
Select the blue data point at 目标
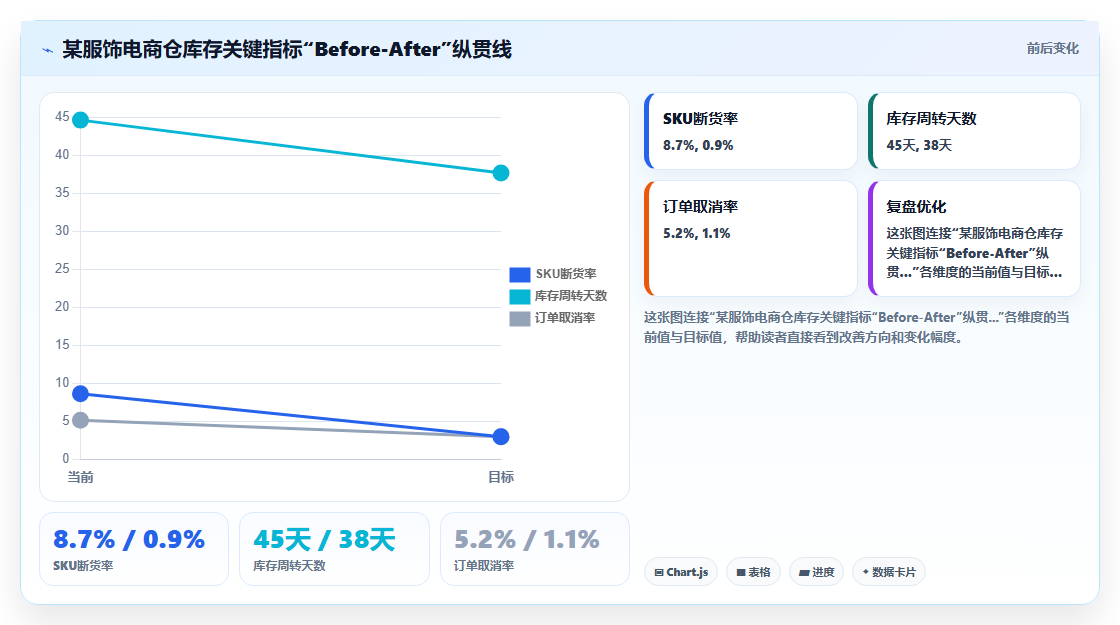[x=501, y=436]
